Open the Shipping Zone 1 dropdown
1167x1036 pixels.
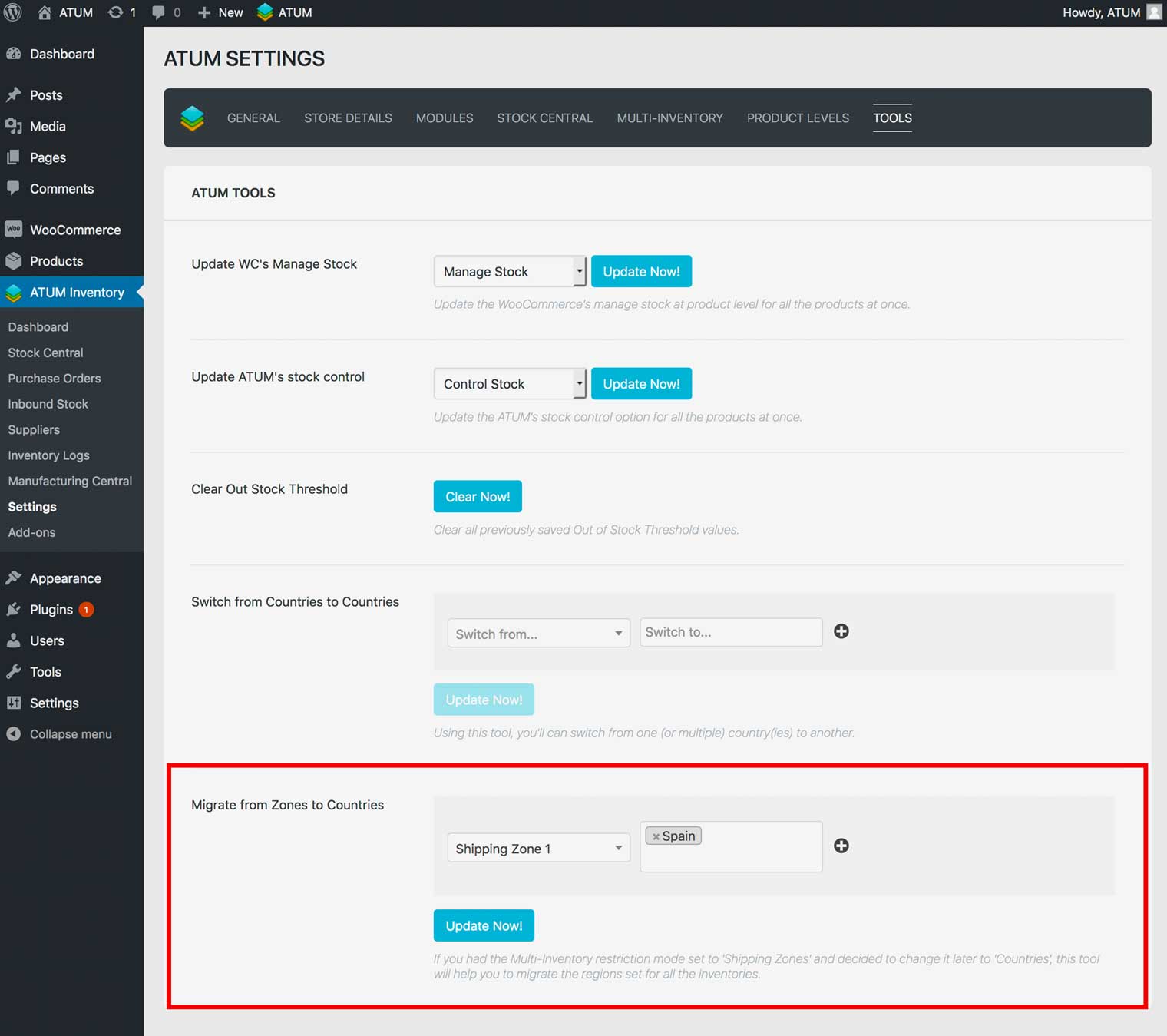pos(538,849)
